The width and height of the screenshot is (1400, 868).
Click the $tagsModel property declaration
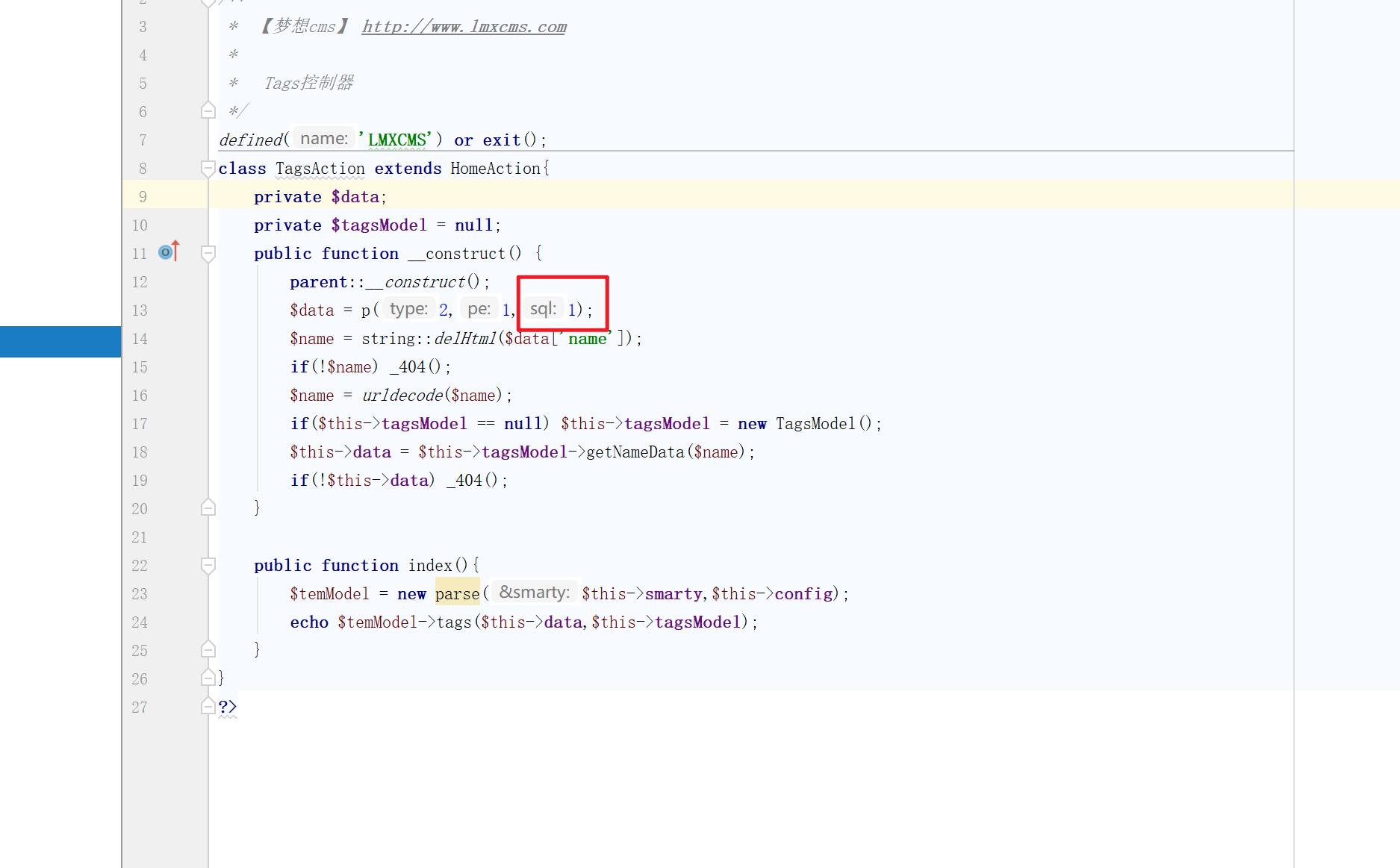point(379,225)
